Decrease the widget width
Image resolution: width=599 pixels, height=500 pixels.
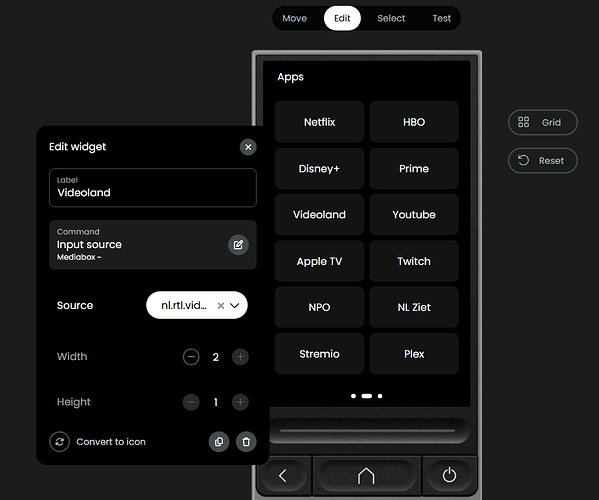(x=191, y=357)
